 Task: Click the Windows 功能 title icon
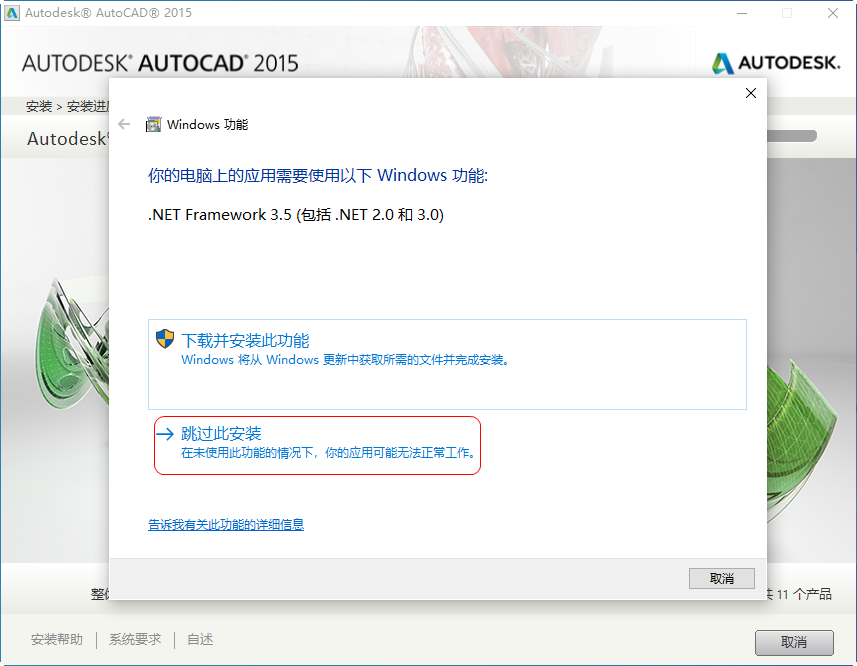click(154, 125)
